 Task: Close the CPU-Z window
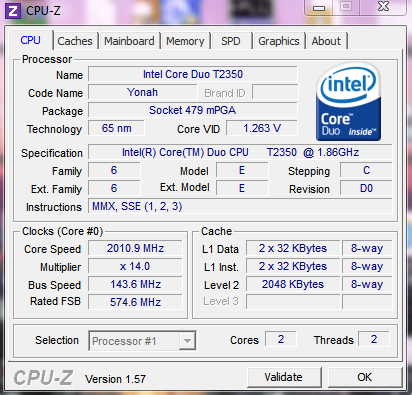(x=384, y=7)
